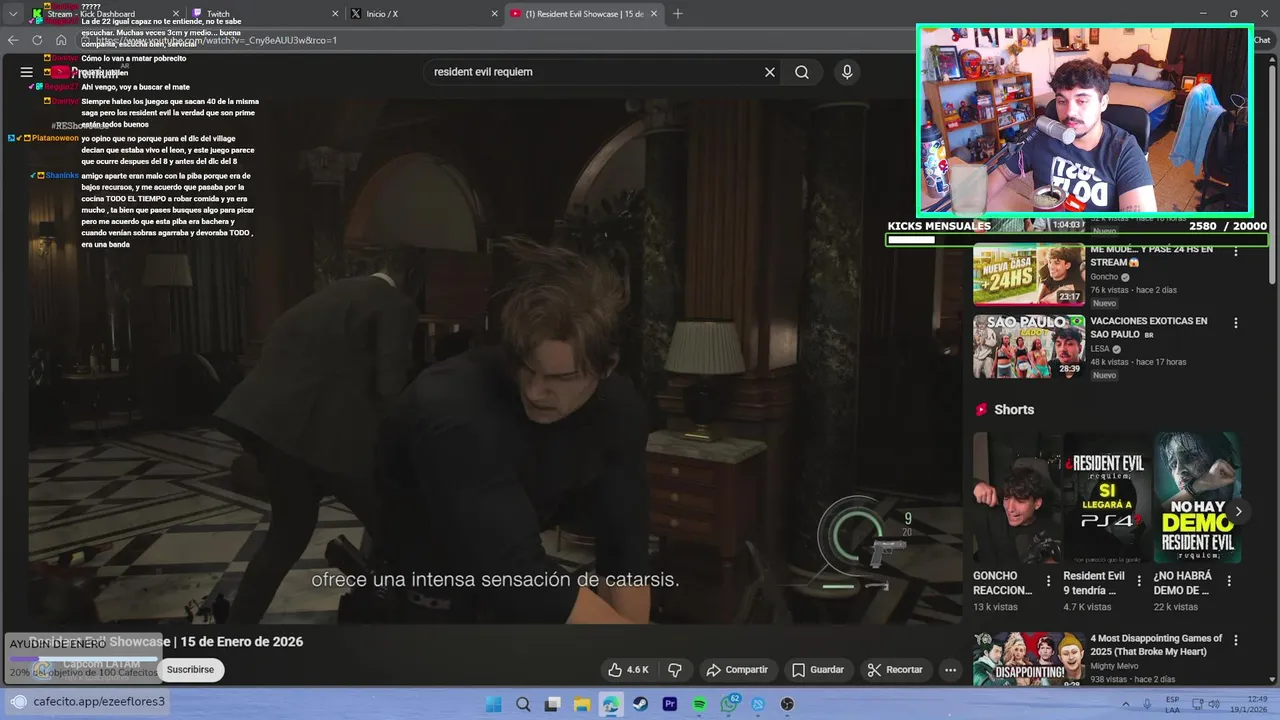
Task: Focus the search field 'resident evil requiem'
Action: [594, 72]
